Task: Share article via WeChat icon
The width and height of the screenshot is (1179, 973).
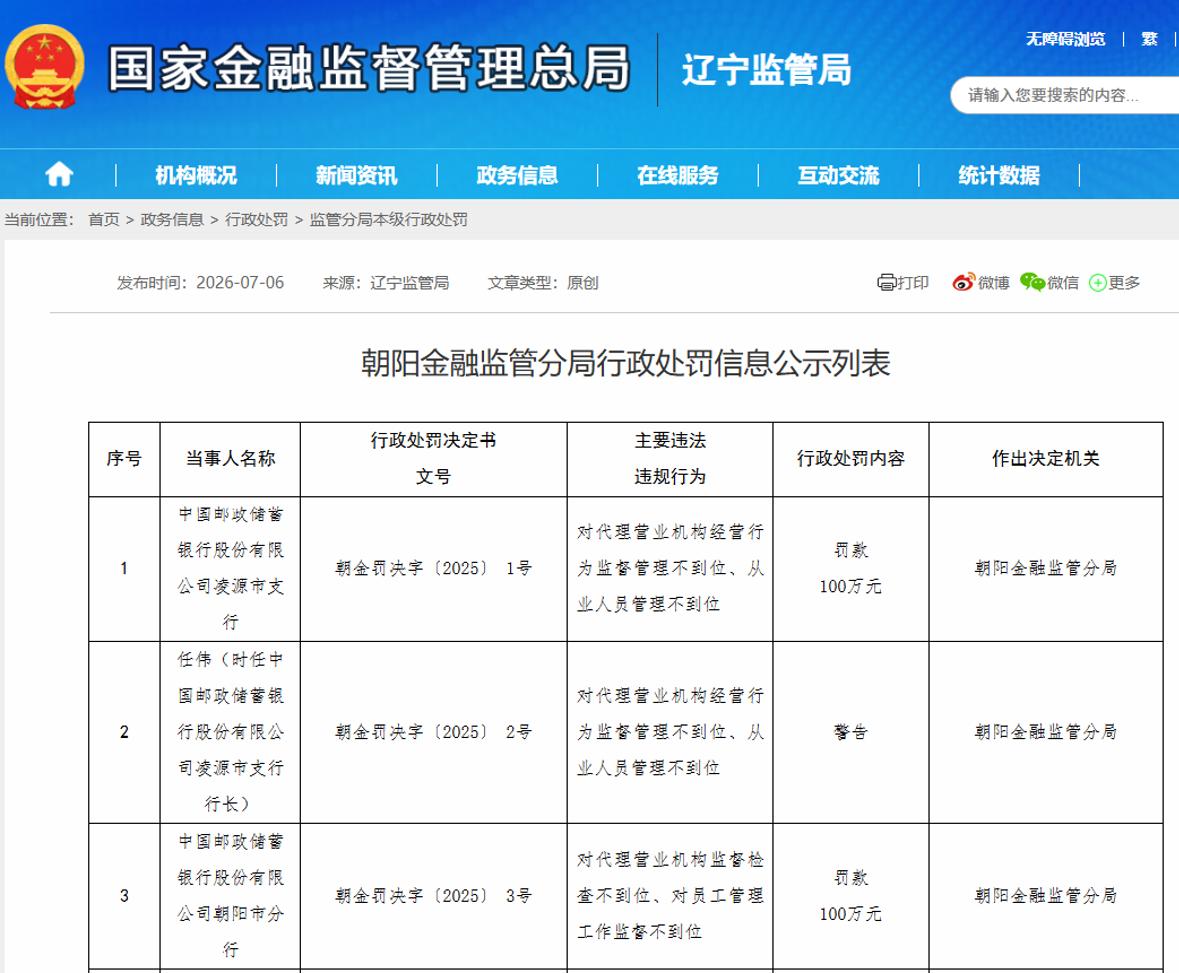Action: point(1032,282)
